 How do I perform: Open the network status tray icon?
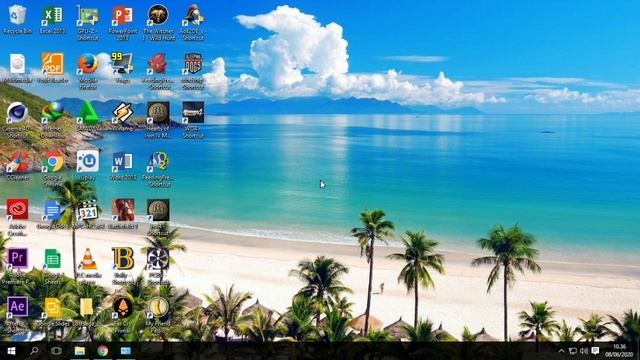(x=573, y=351)
